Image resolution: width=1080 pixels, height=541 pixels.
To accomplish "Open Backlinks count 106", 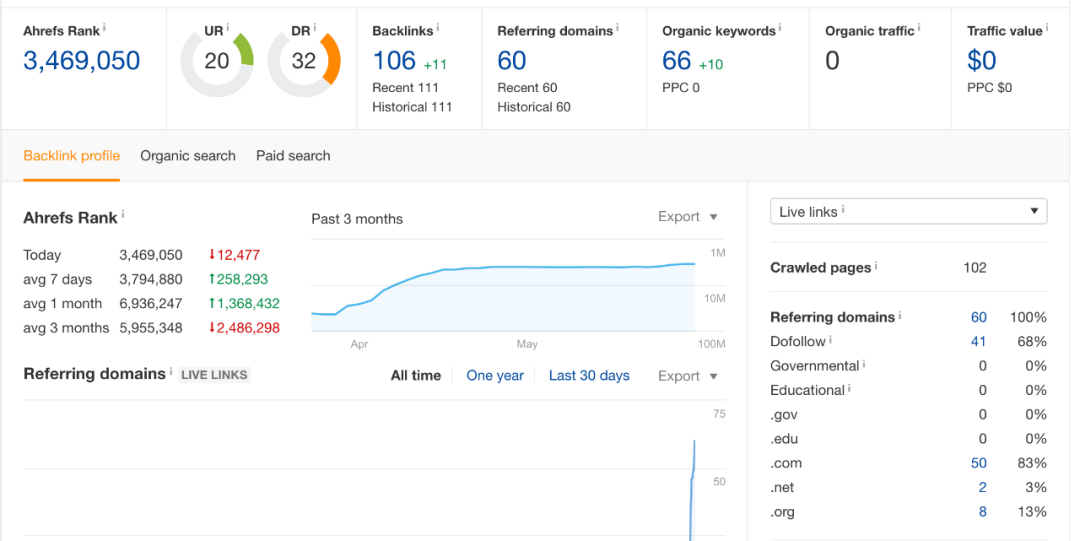I will pyautogui.click(x=395, y=61).
